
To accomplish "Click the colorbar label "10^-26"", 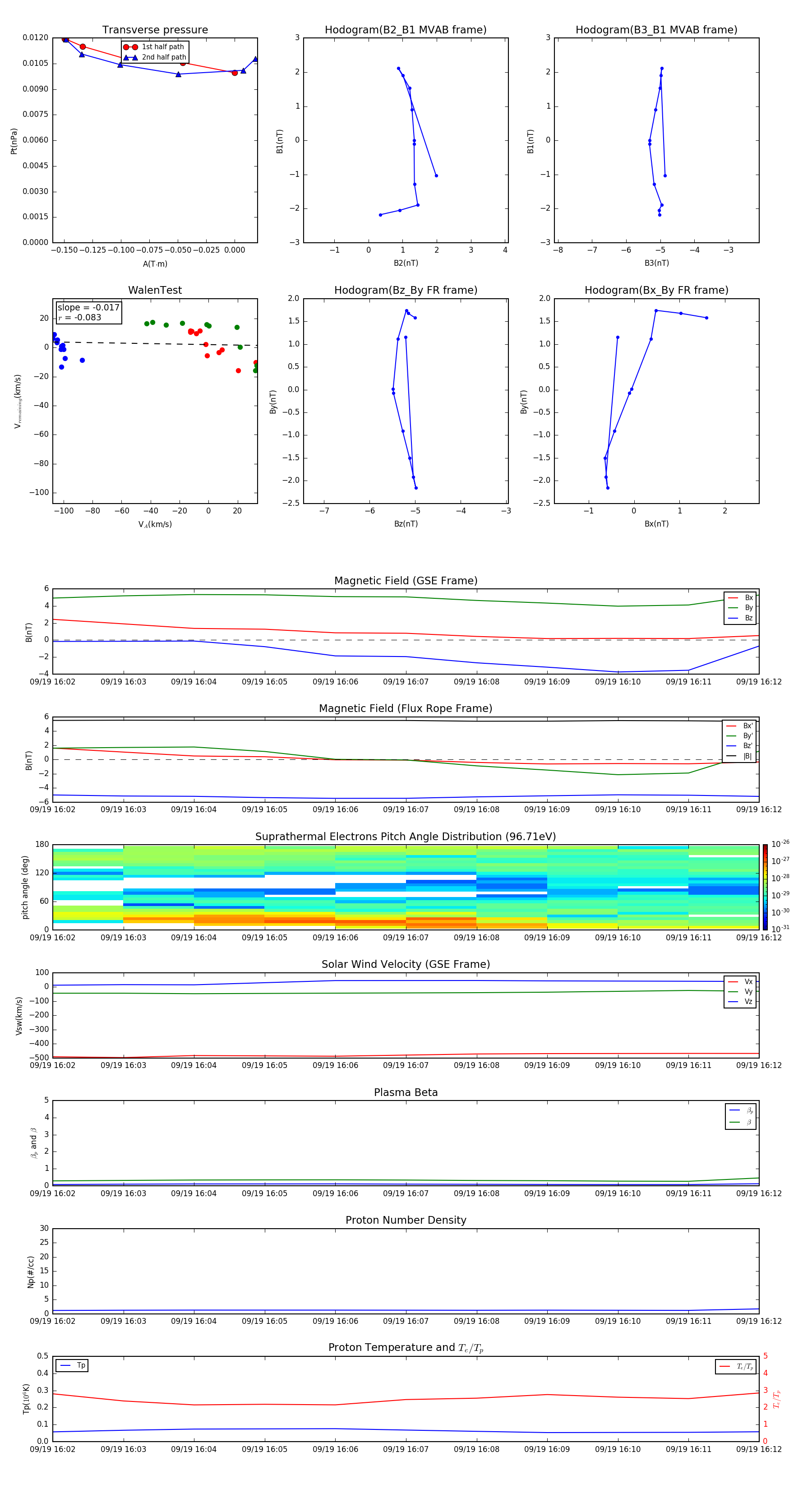I will pyautogui.click(x=780, y=844).
